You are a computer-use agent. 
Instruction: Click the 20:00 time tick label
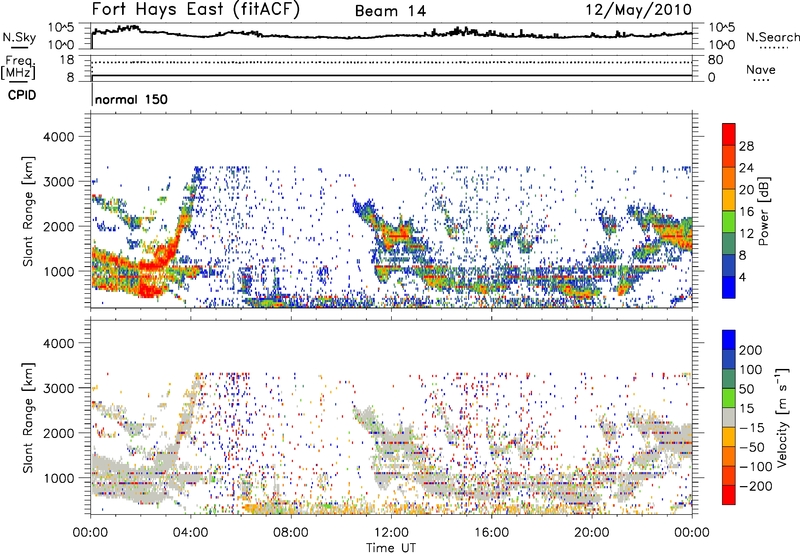coord(592,533)
